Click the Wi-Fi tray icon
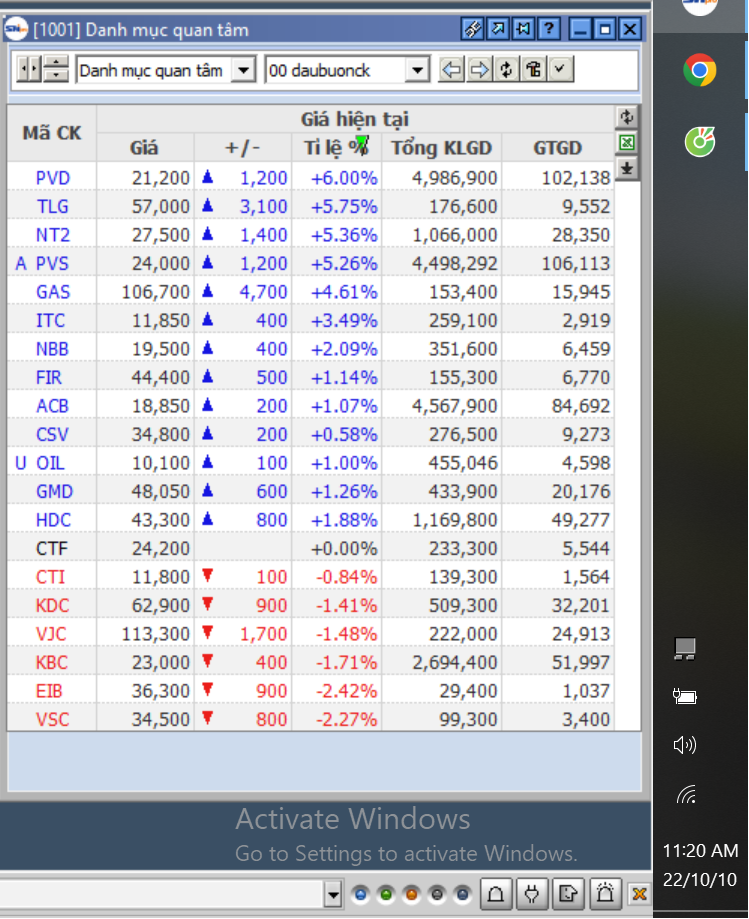 click(687, 794)
